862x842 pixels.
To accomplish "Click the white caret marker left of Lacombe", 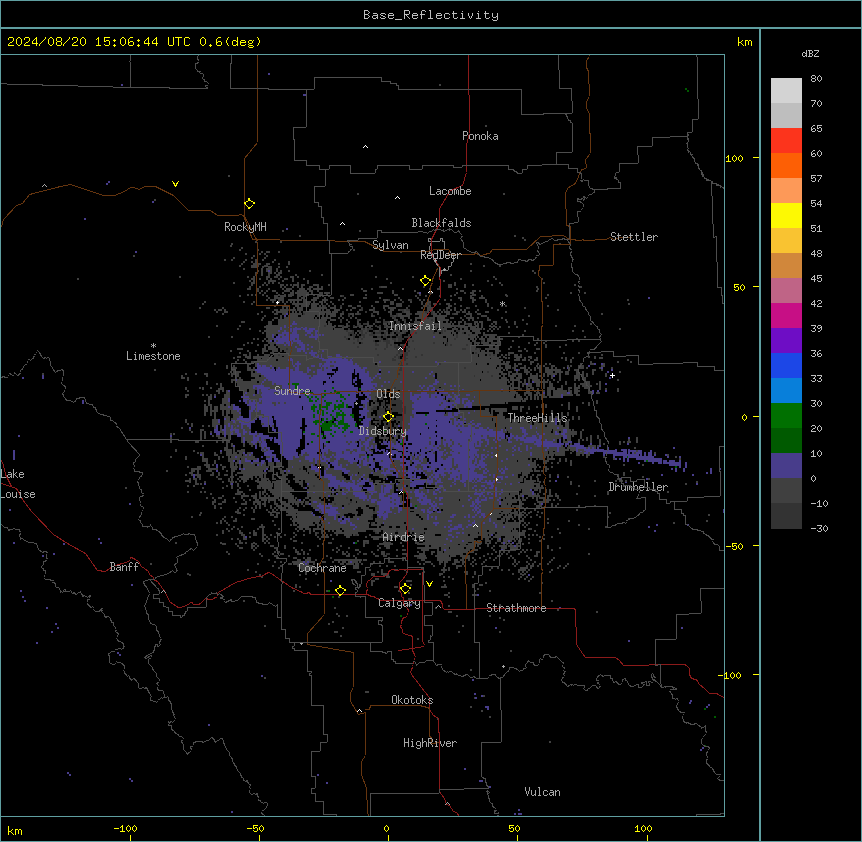I will tap(397, 198).
